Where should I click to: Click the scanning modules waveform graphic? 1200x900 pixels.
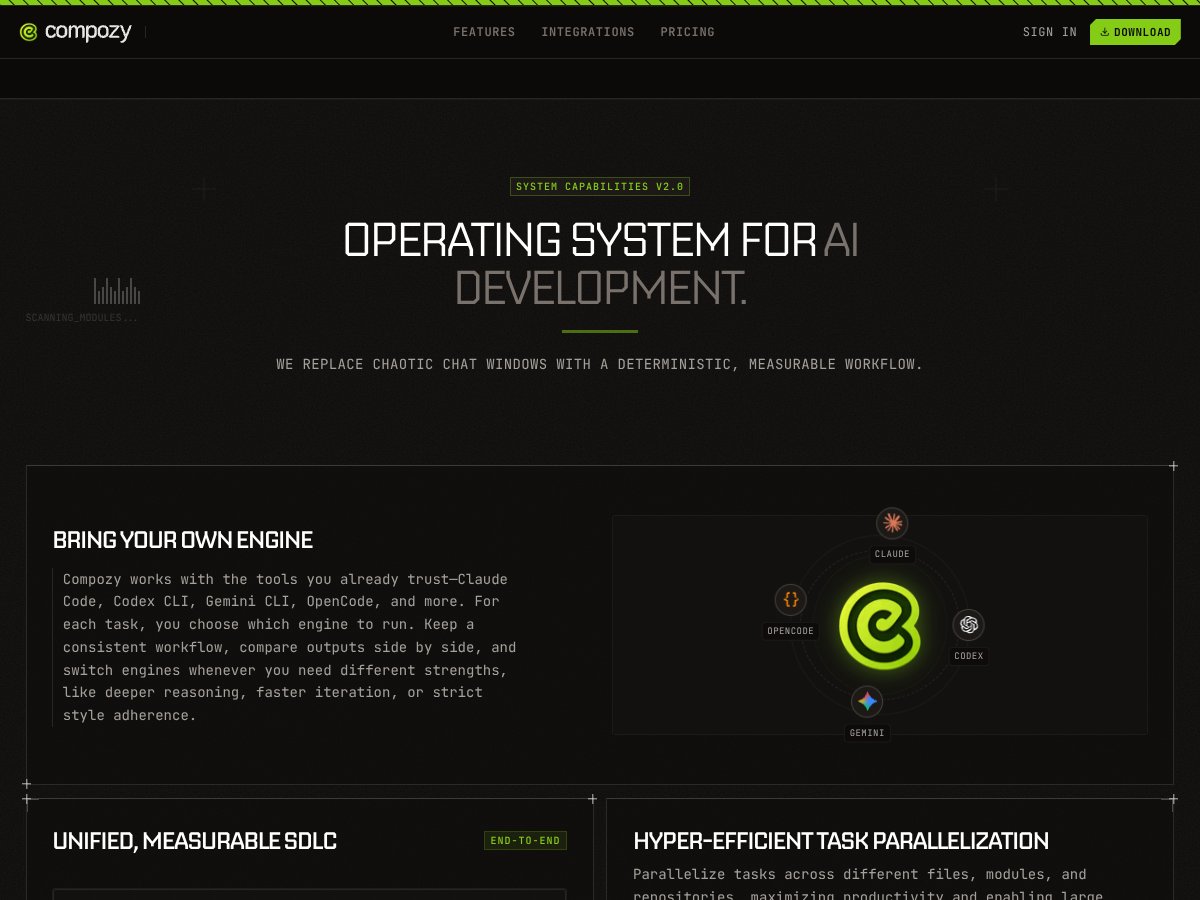(x=117, y=290)
